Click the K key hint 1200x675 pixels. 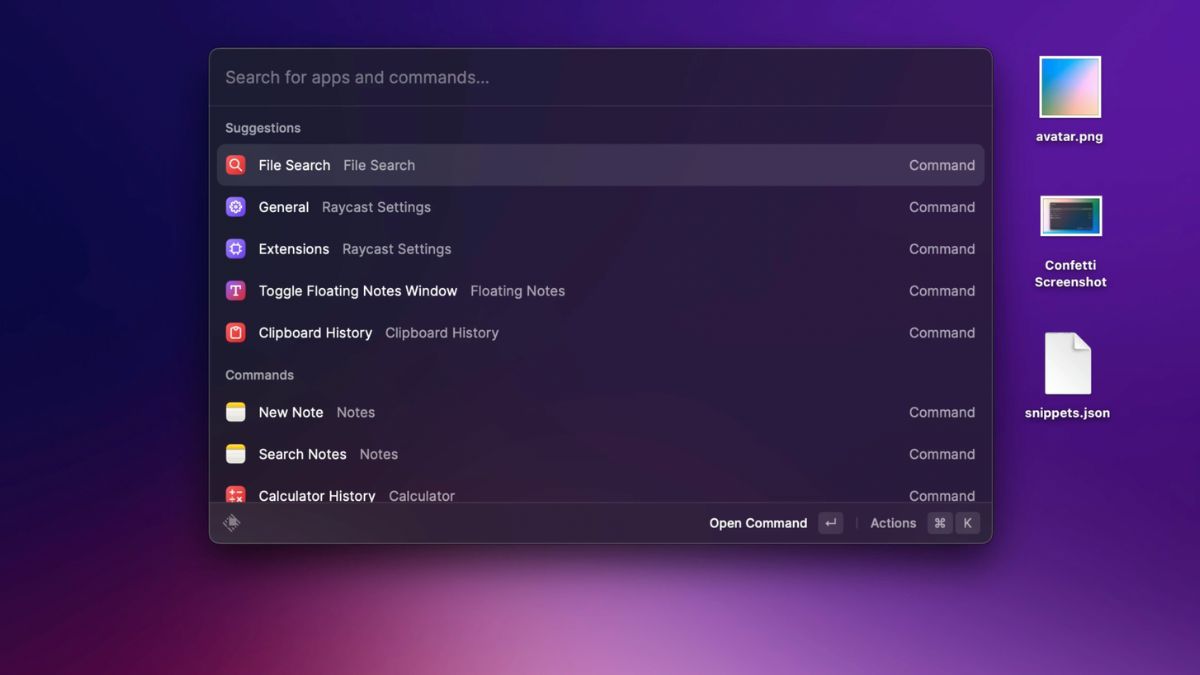click(x=967, y=523)
